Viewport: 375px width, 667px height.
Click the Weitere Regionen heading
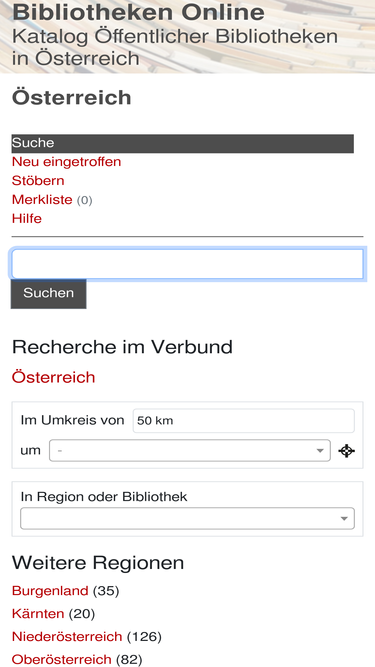pos(98,563)
